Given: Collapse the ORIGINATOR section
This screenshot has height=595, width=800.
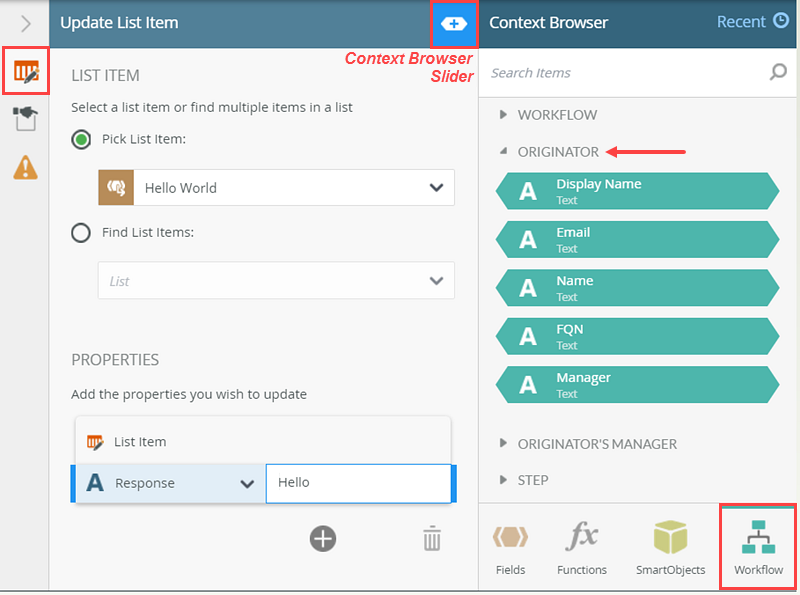Looking at the screenshot, I should coord(505,153).
